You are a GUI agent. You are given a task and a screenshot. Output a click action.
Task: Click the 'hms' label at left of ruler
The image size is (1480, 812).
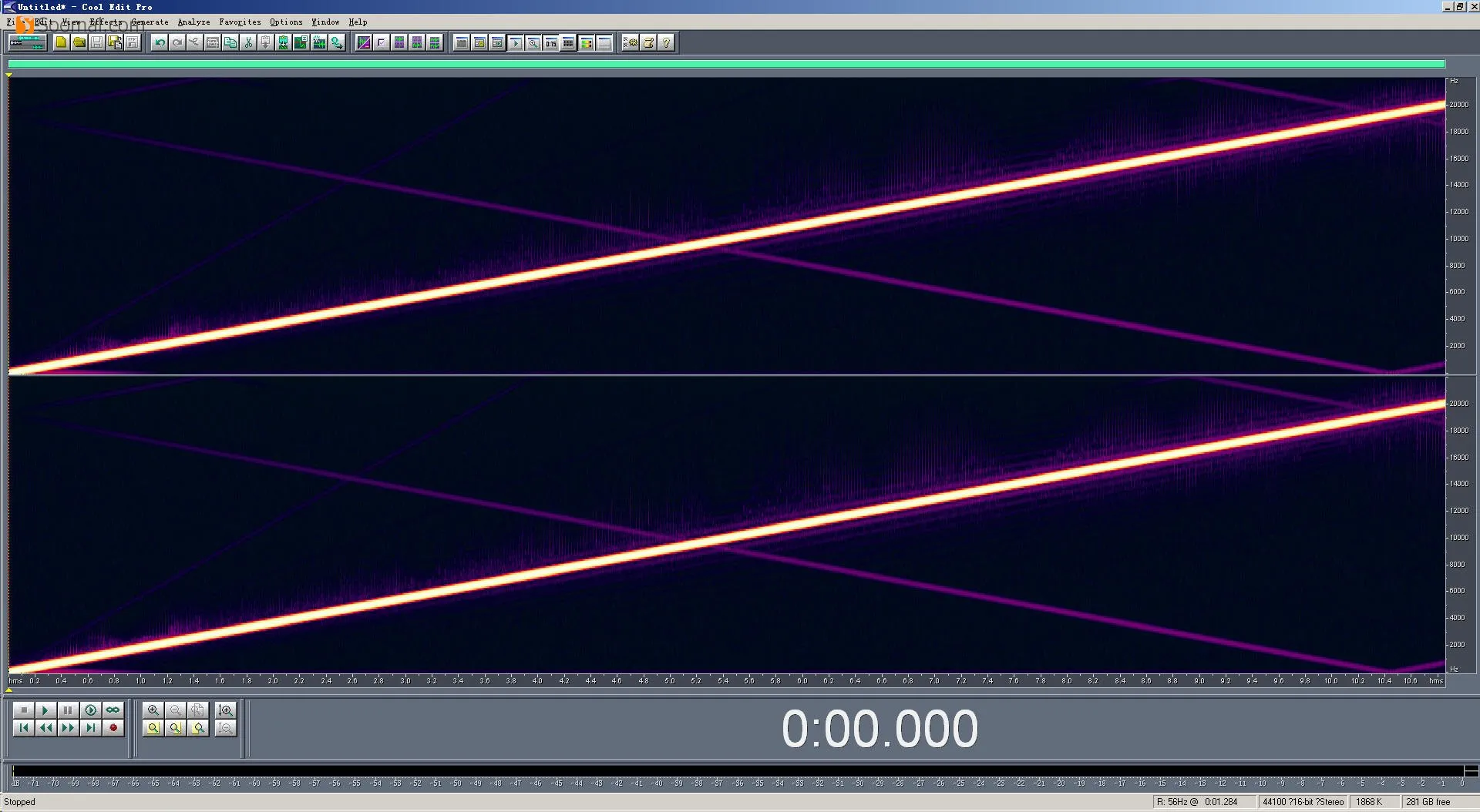15,681
